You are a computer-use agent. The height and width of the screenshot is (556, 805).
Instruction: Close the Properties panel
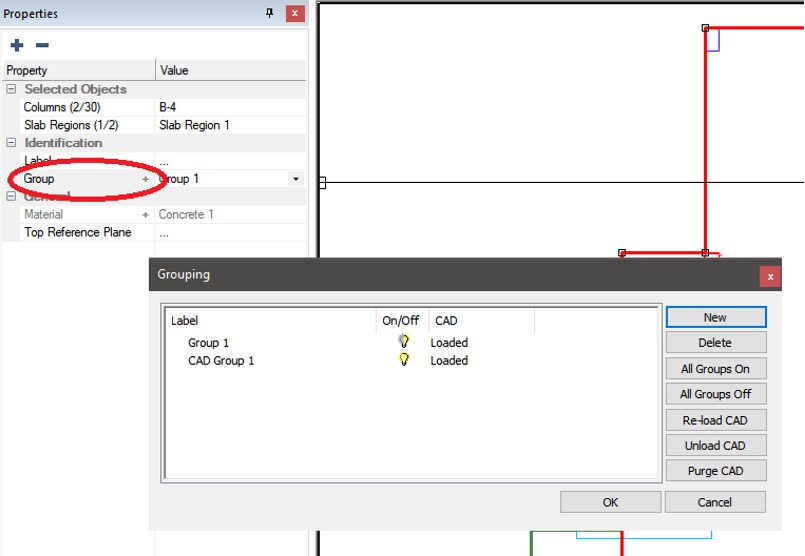tap(295, 14)
